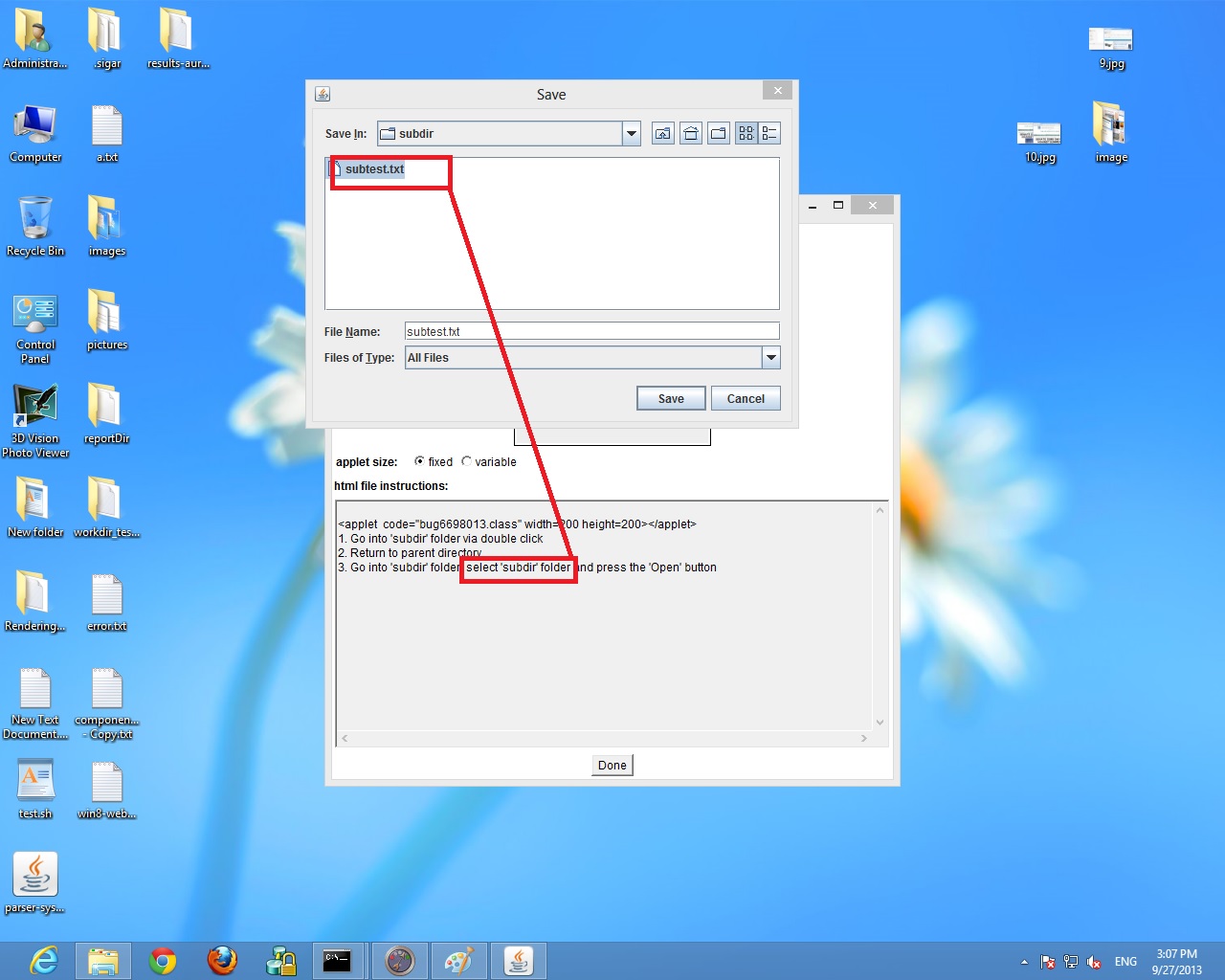This screenshot has height=980, width=1225.
Task: Expand the Save In directory dropdown
Action: (632, 134)
